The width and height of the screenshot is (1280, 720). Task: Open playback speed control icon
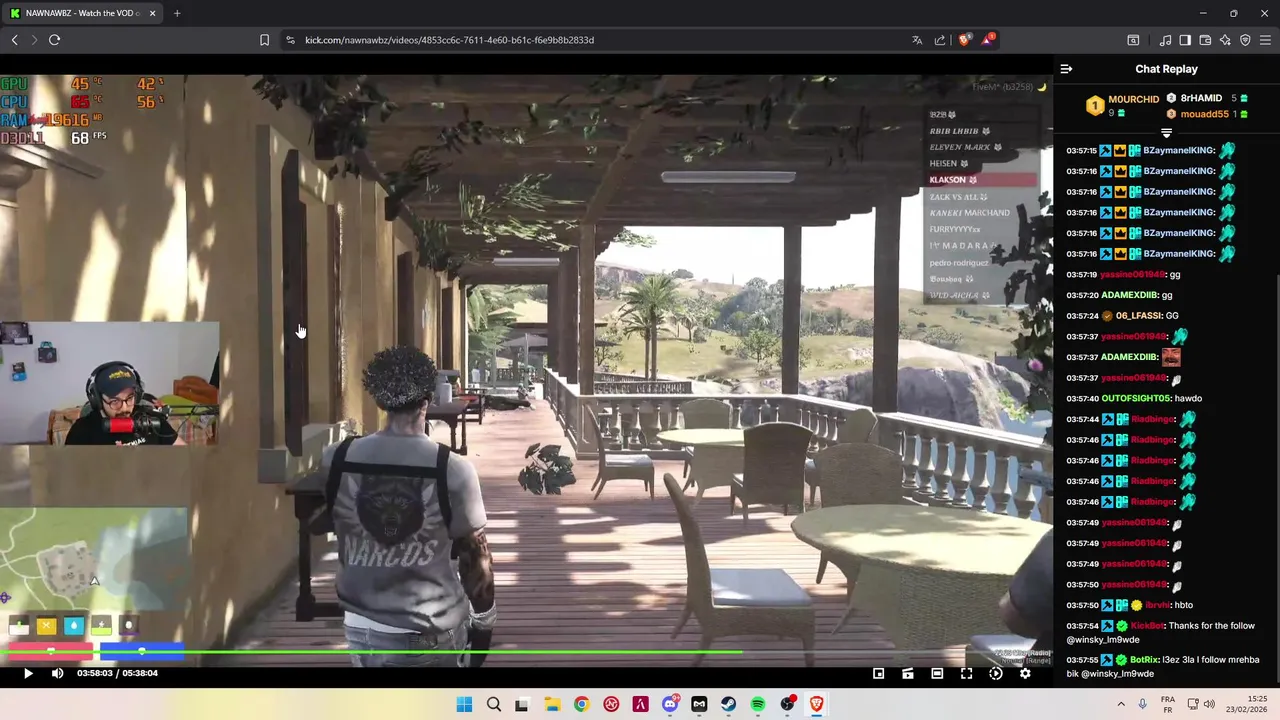tap(996, 673)
